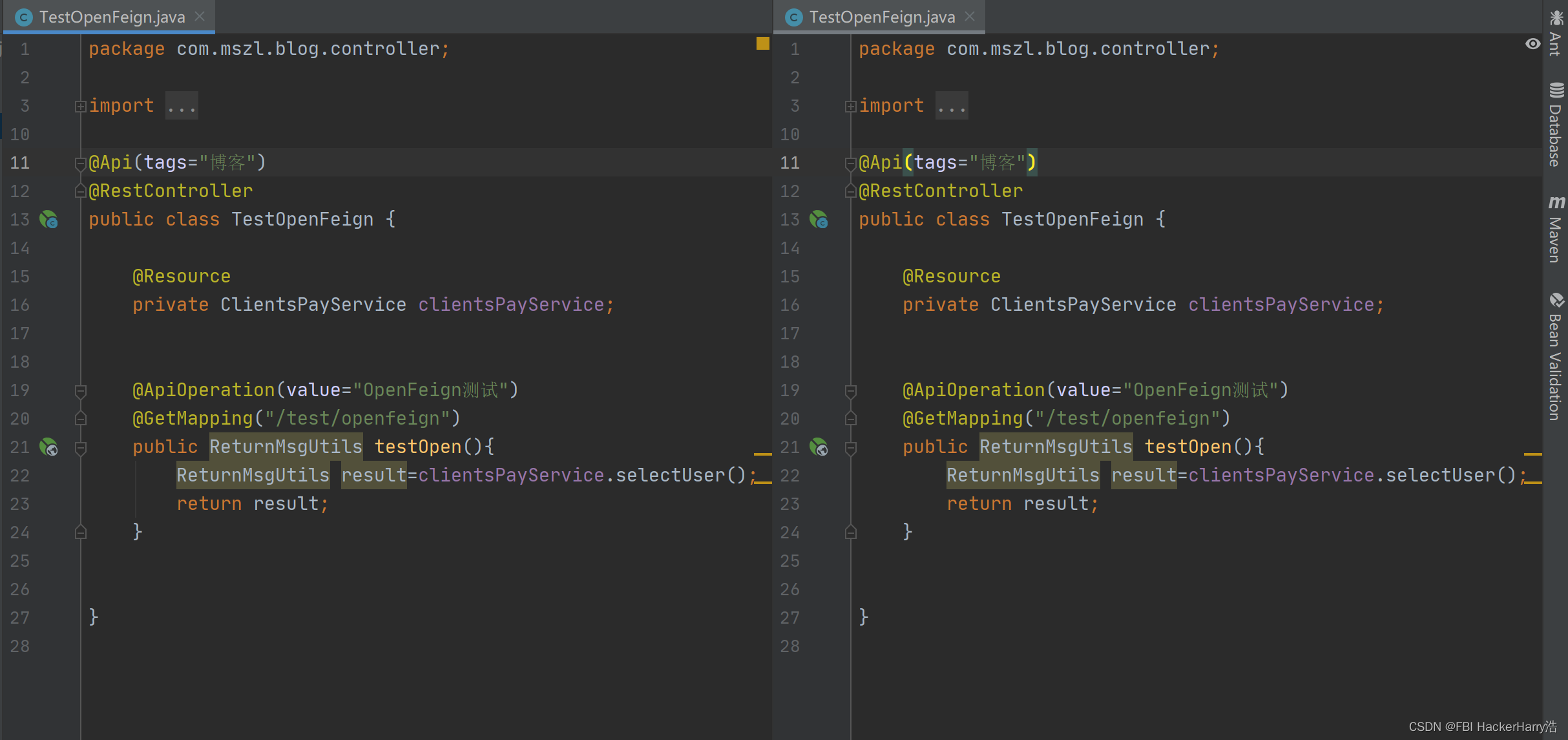Click highlighted ReturnMsgUtils on line 21 left editor
This screenshot has height=740, width=1568.
(x=286, y=447)
